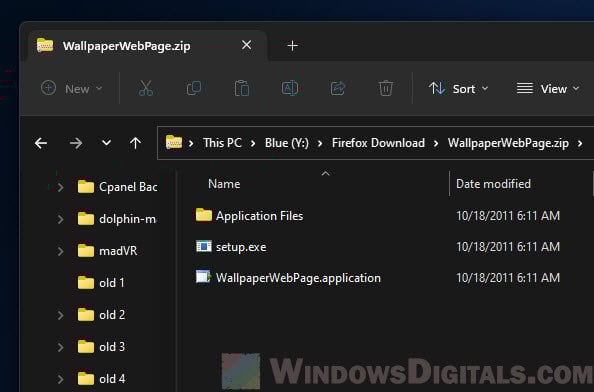Screen dimensions: 594x392
Task: Select the setup.exe file
Action: coord(241,247)
